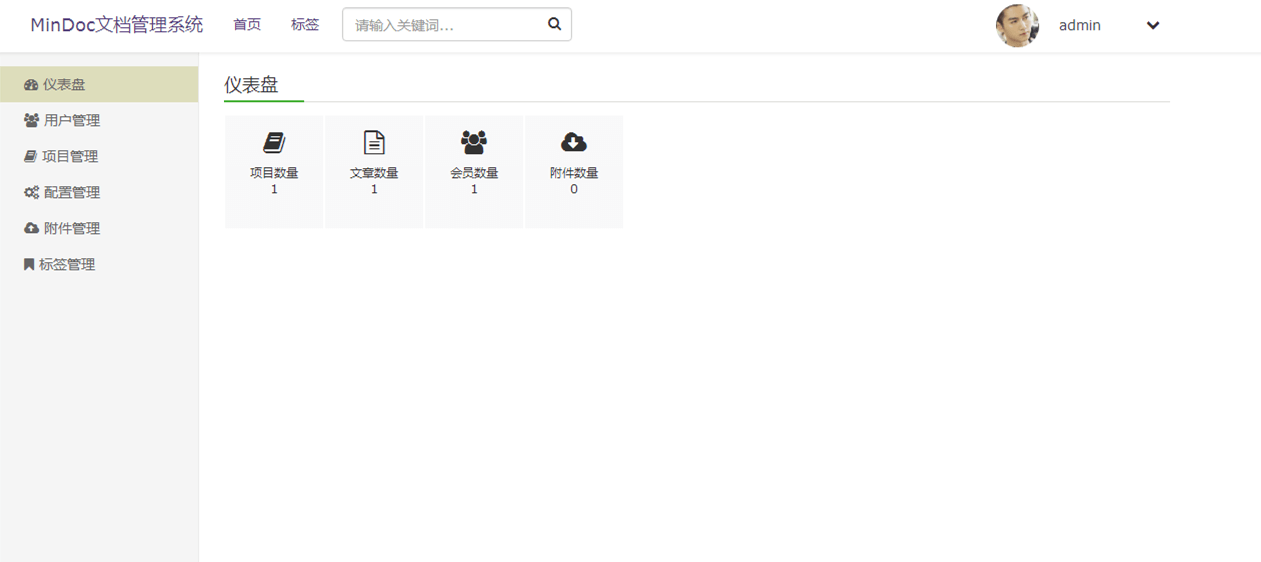
Task: Click the admin avatar picture
Action: [x=1017, y=26]
